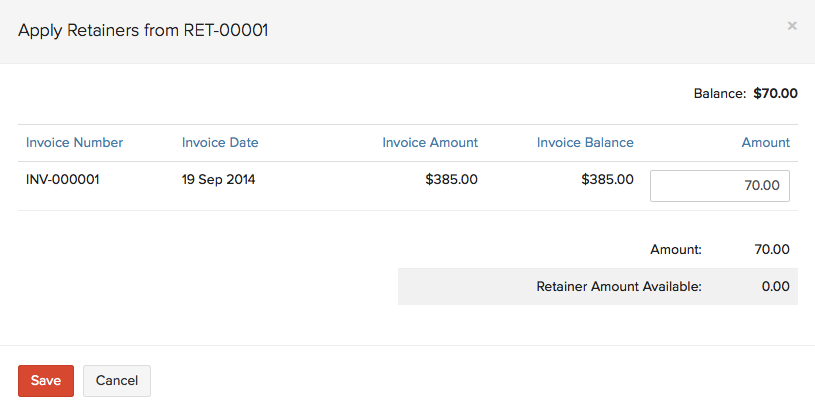Click the $385.00 value under Invoice Balance
Image resolution: width=815 pixels, height=412 pixels.
coord(607,180)
